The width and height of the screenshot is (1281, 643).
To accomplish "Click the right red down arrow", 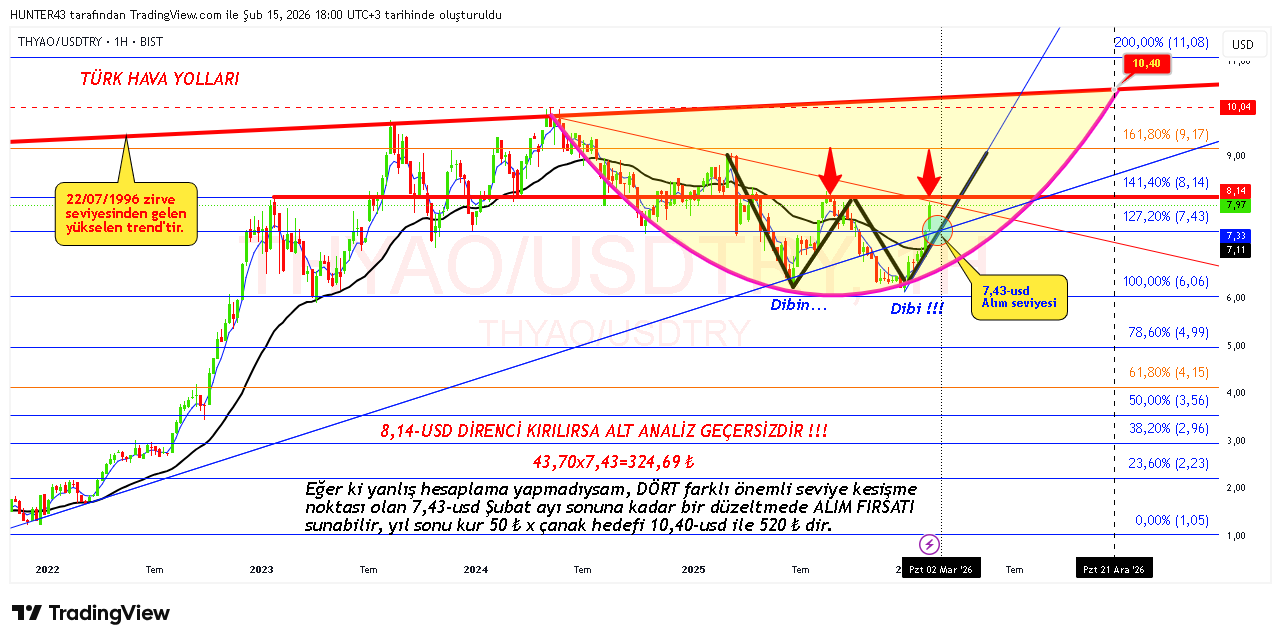I will (x=929, y=172).
